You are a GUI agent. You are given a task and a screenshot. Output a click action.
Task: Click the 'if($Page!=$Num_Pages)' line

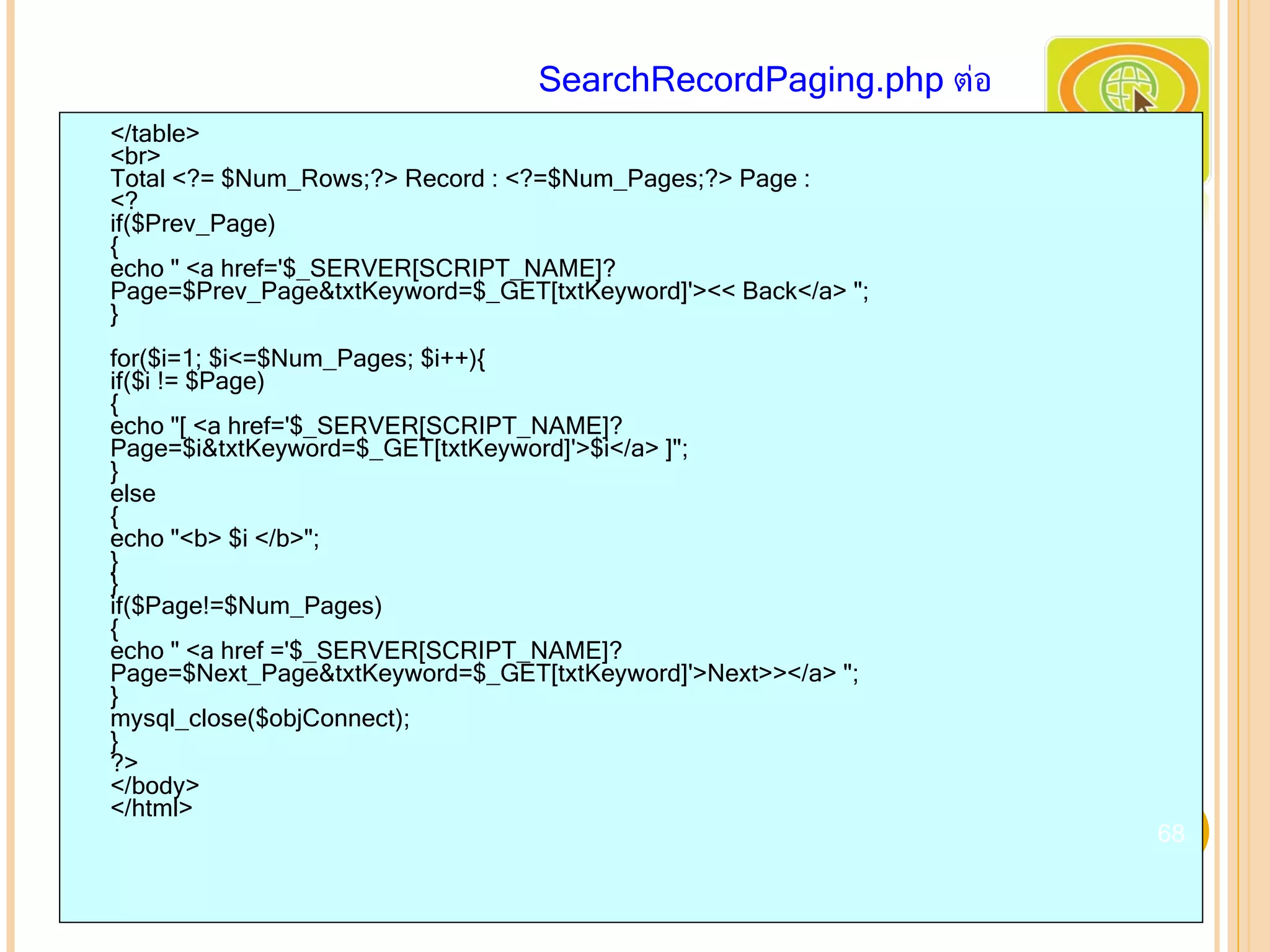coord(246,606)
